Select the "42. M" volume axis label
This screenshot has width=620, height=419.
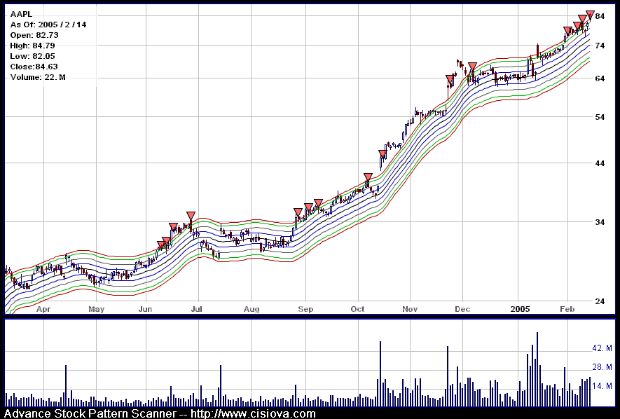[x=602, y=348]
